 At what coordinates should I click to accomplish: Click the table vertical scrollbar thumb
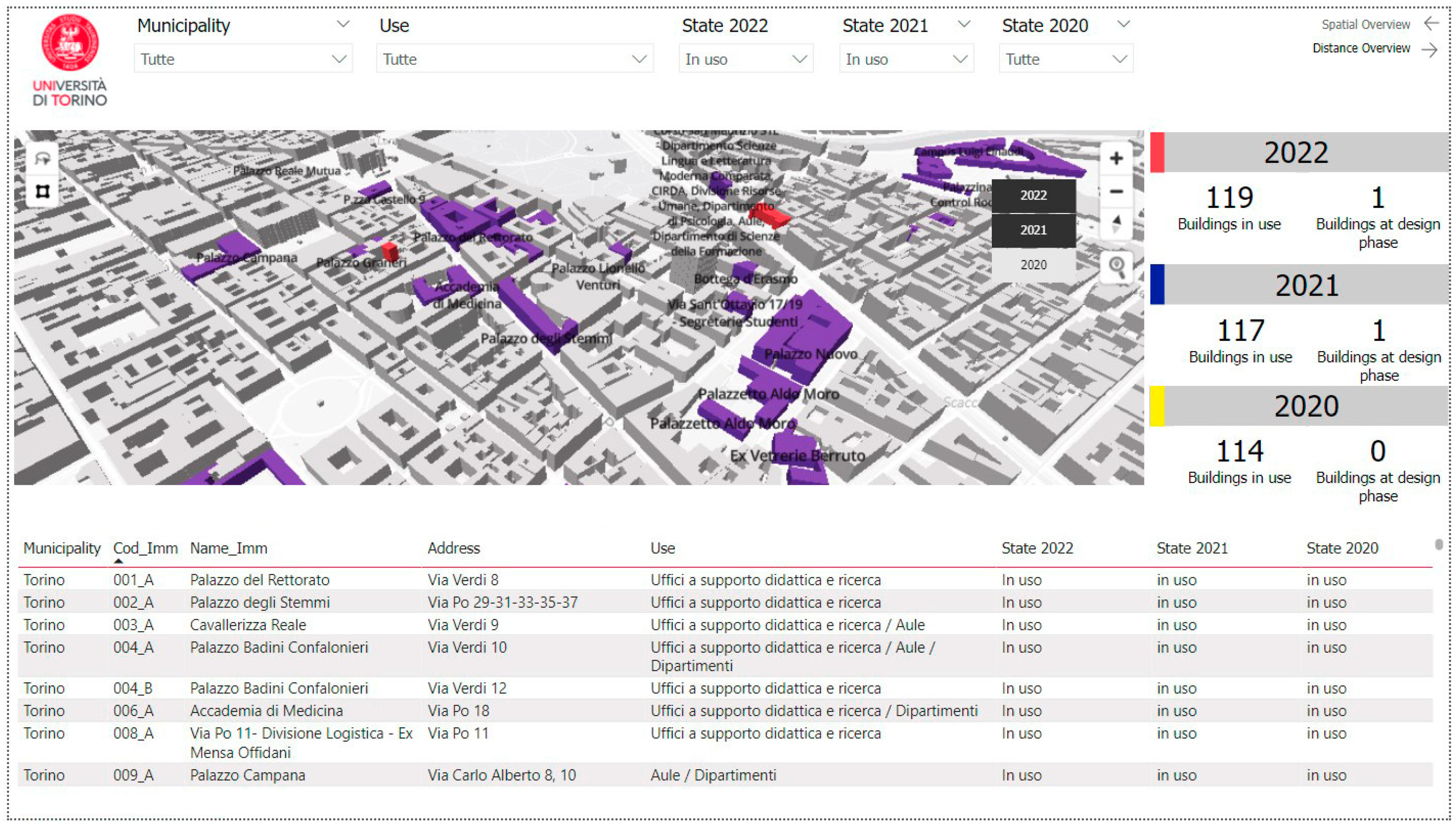1438,545
